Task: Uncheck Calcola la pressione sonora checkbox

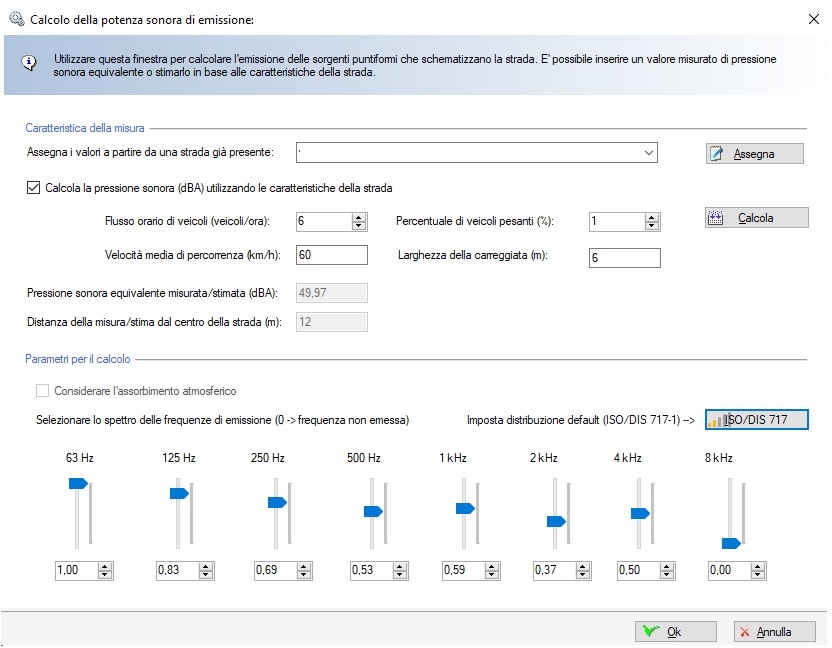Action: 33,188
